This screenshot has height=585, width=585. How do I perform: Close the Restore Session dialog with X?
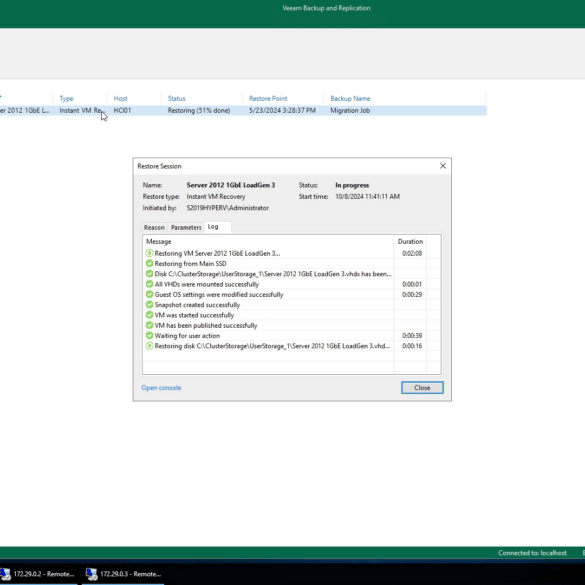coord(442,166)
